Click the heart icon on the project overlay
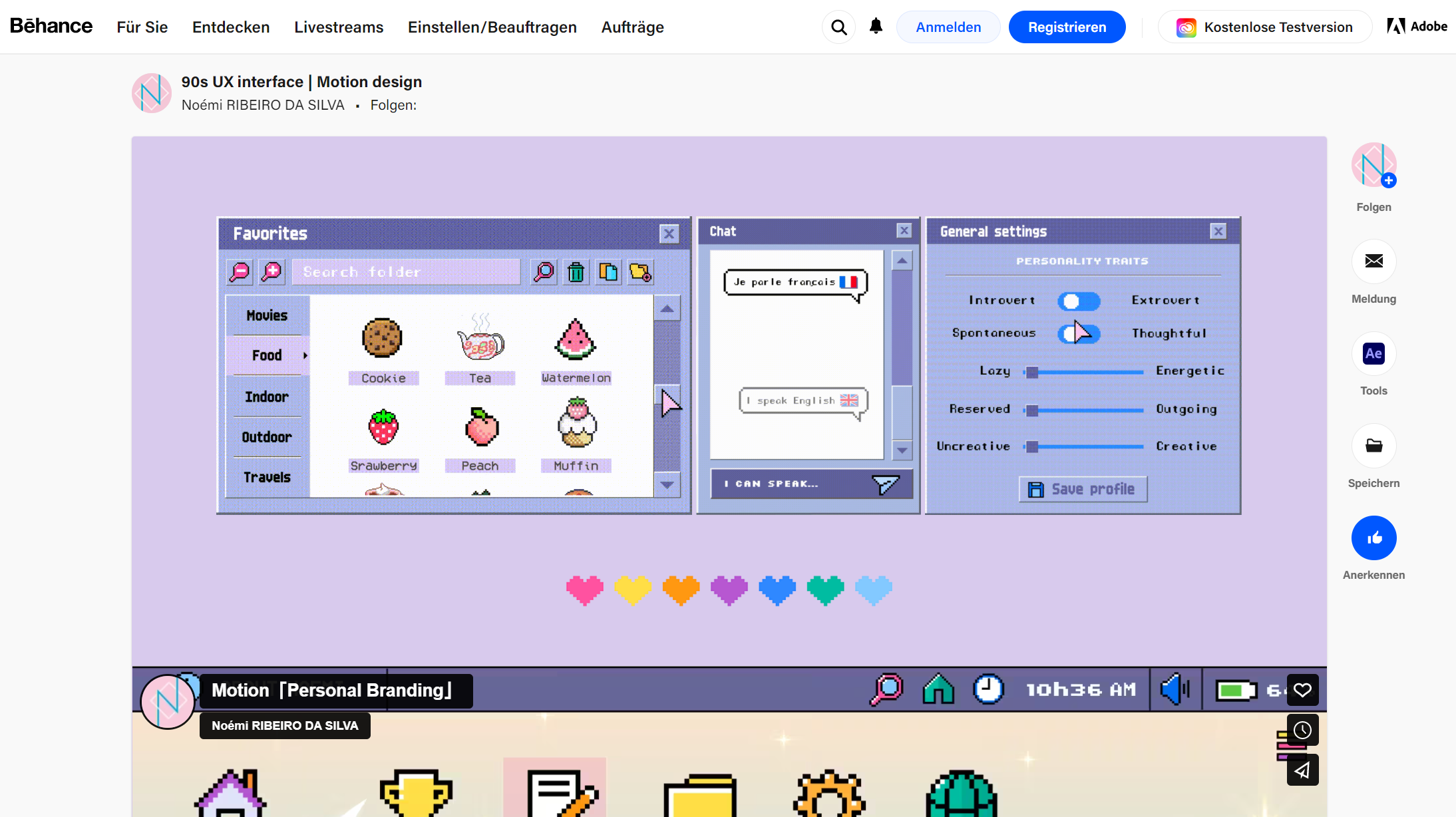Screen dimensions: 1456x817 coord(1302,690)
